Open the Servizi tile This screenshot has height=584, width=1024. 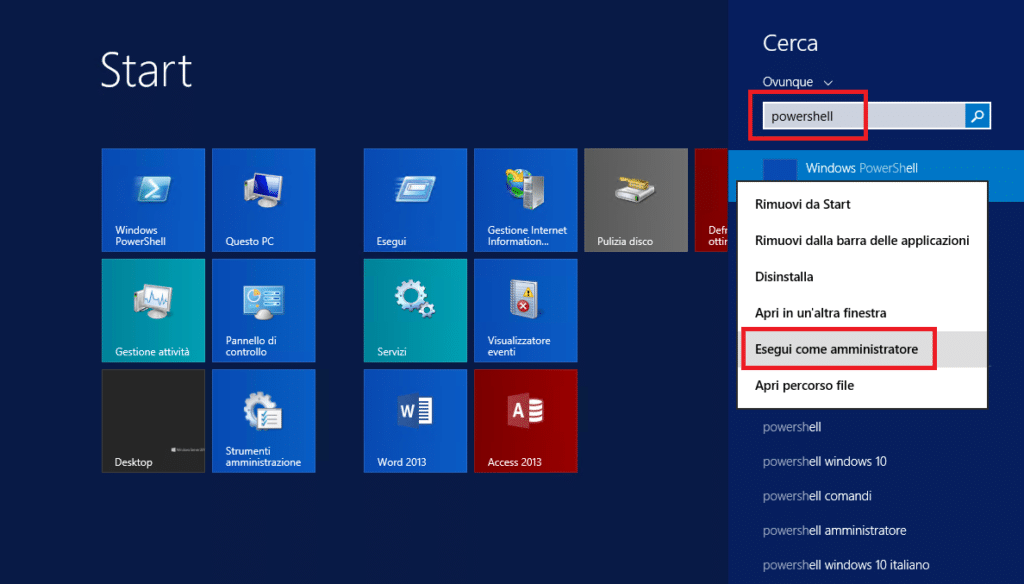(x=415, y=310)
